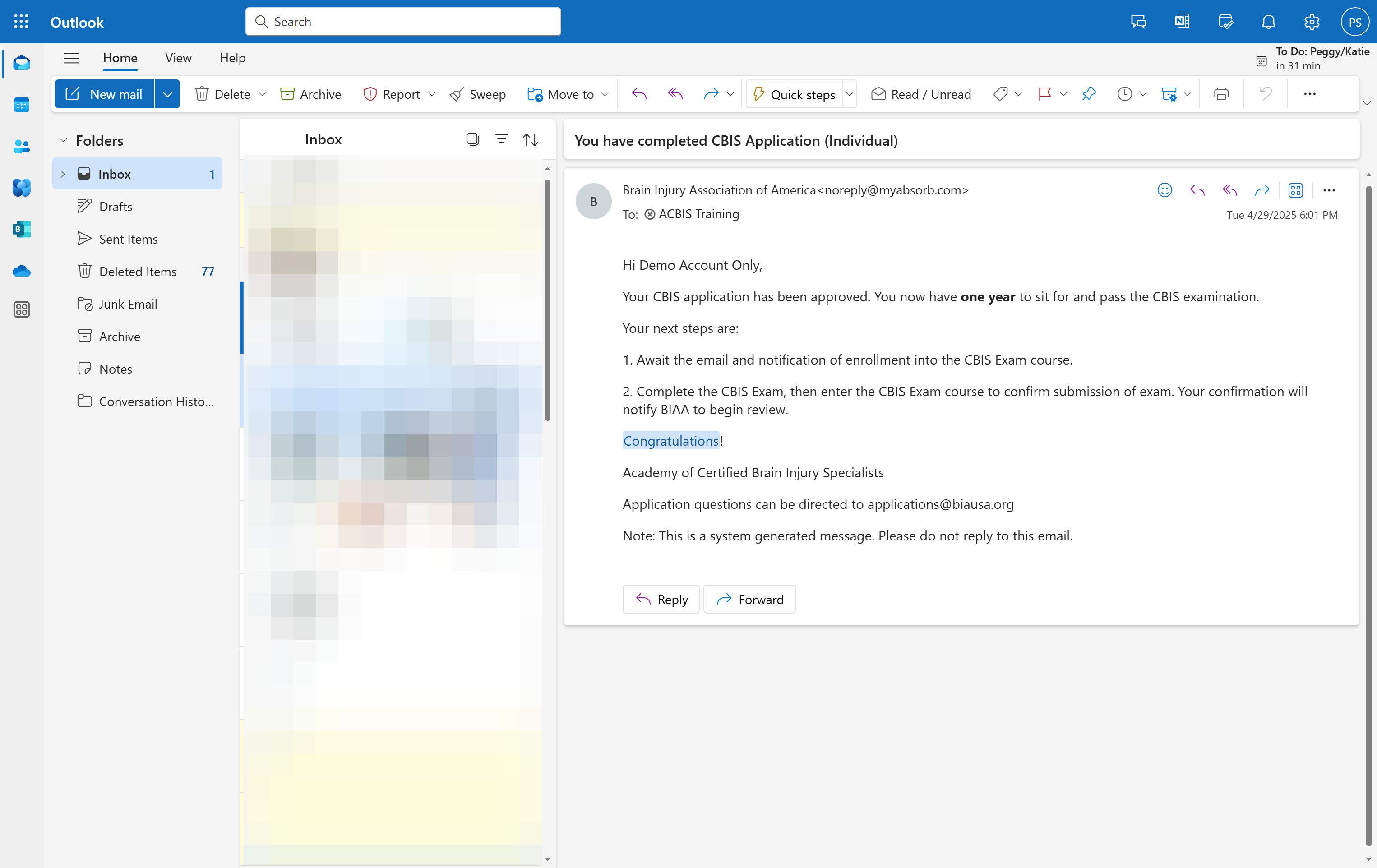Click Reply button below message
Screen dimensions: 1377x868
661,599
